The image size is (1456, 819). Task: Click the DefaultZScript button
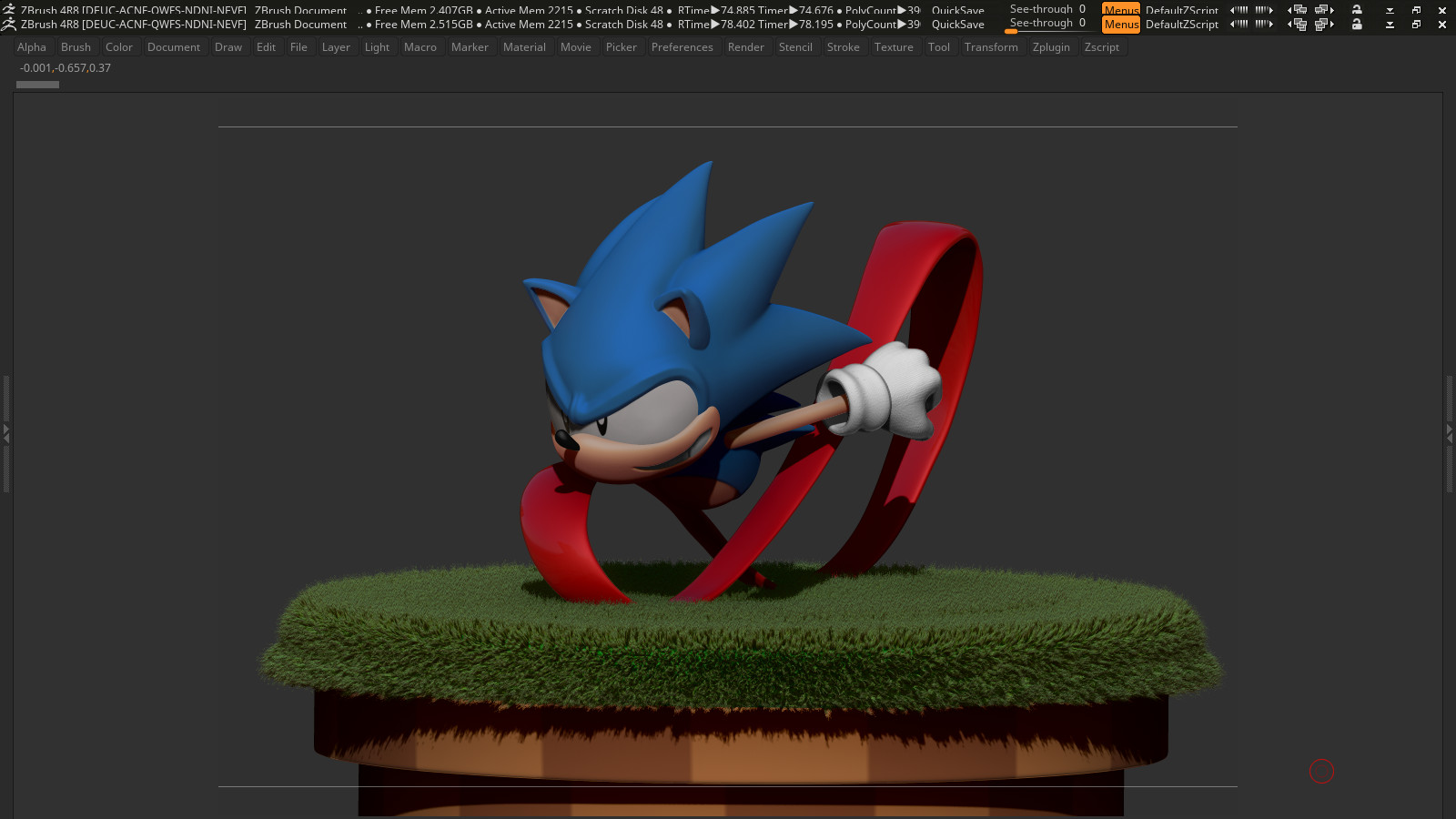point(1181,25)
